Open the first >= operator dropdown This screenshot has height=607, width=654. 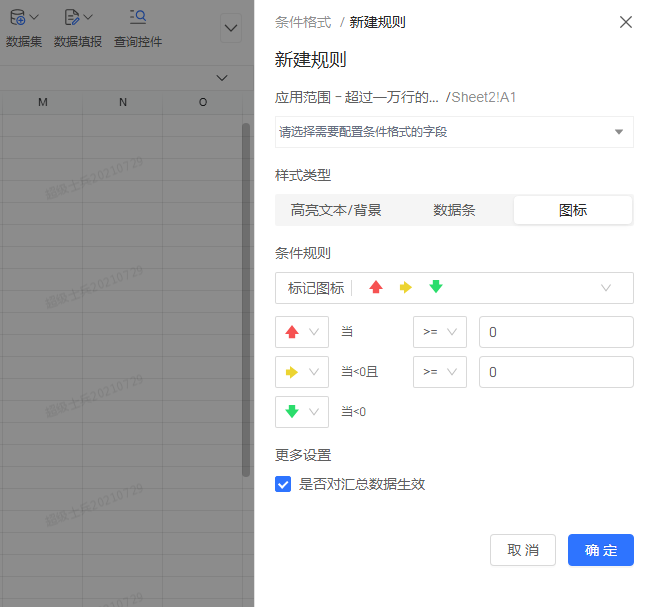pyautogui.click(x=439, y=332)
